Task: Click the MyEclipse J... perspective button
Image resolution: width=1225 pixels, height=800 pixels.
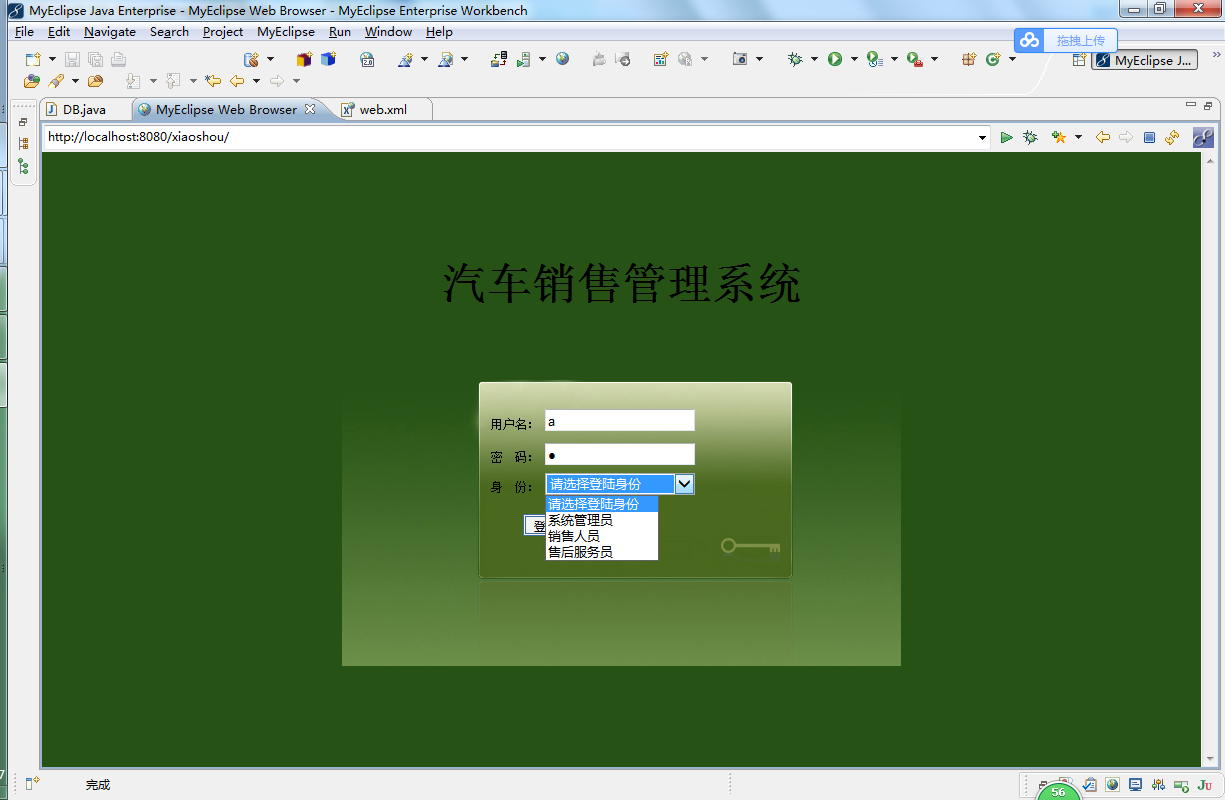Action: tap(1144, 60)
